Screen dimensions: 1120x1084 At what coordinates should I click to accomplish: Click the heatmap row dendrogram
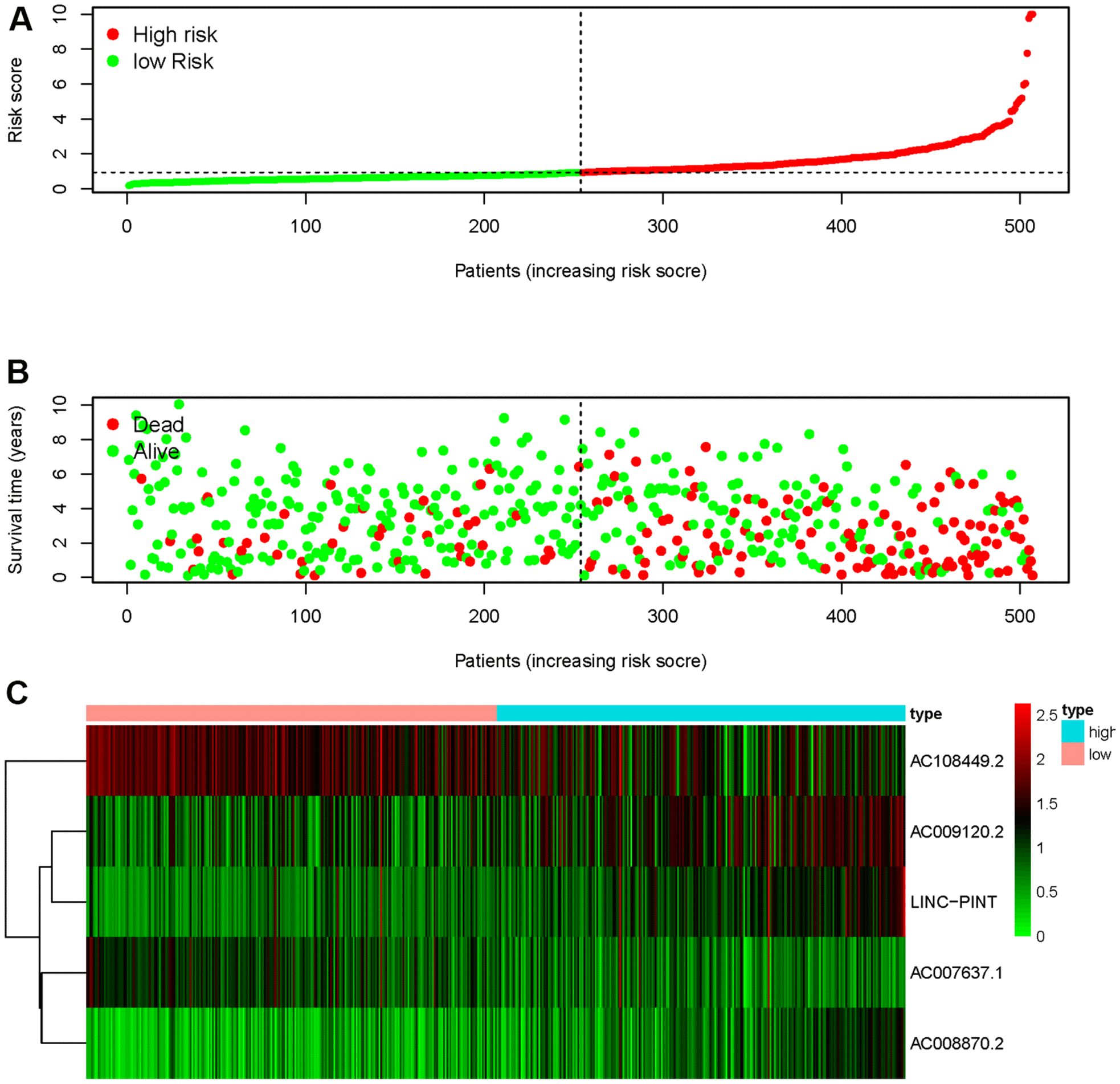point(46,902)
